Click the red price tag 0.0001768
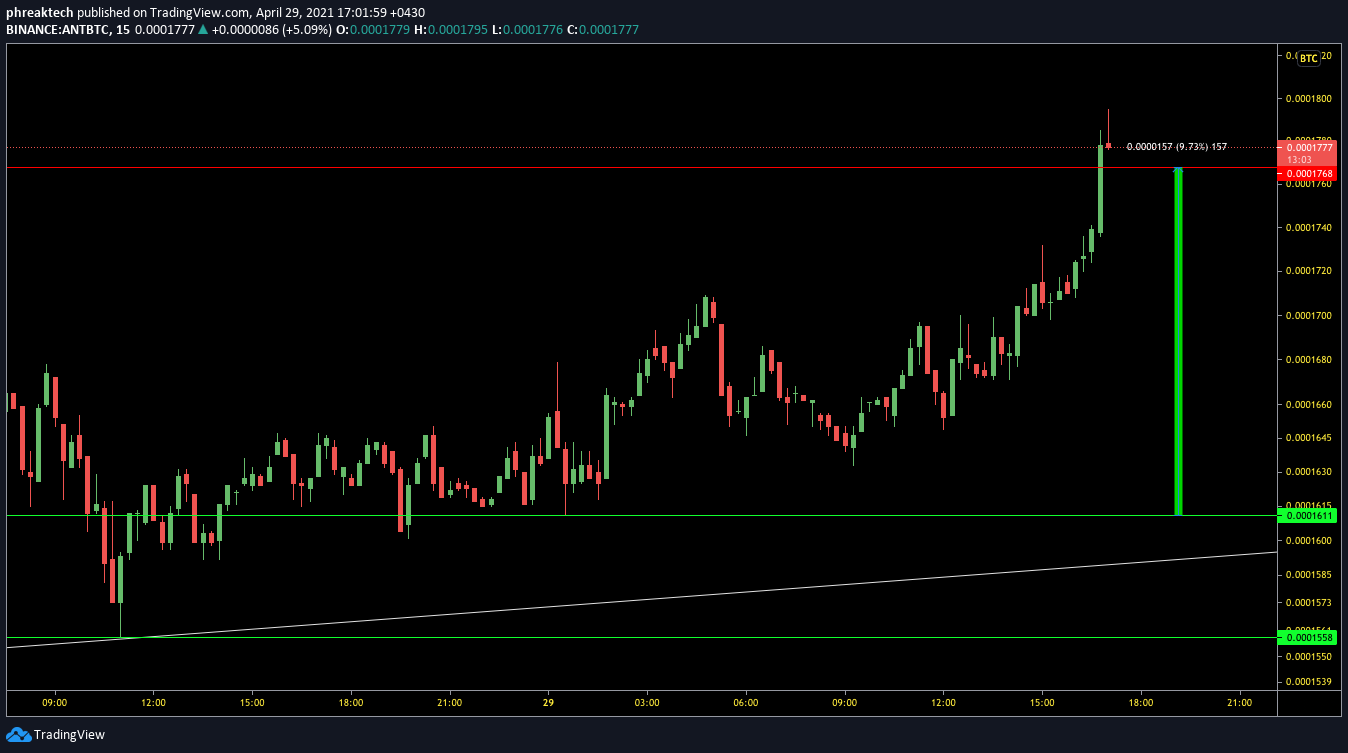The width and height of the screenshot is (1348, 753). click(x=1307, y=173)
